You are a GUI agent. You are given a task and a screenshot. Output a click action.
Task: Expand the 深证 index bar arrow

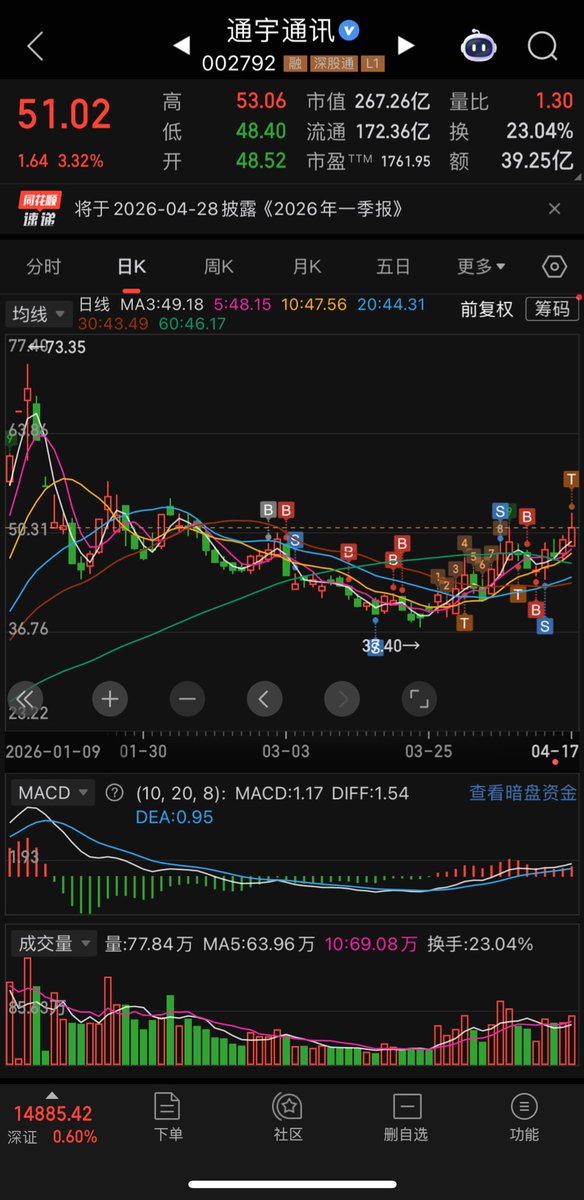click(x=52, y=1094)
